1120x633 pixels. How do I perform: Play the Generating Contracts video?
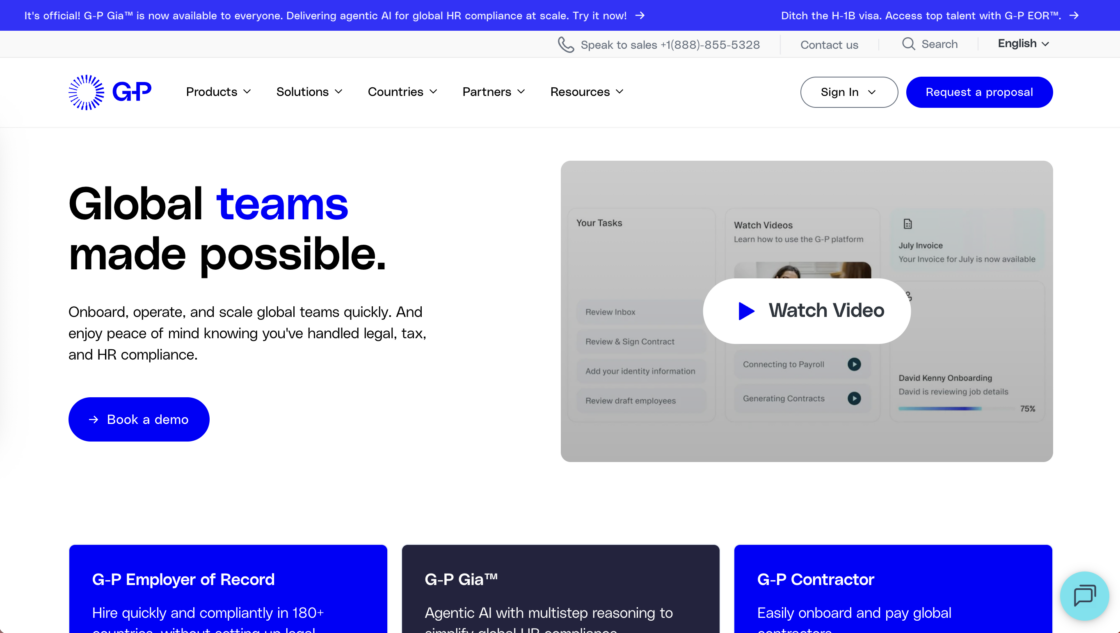click(854, 398)
